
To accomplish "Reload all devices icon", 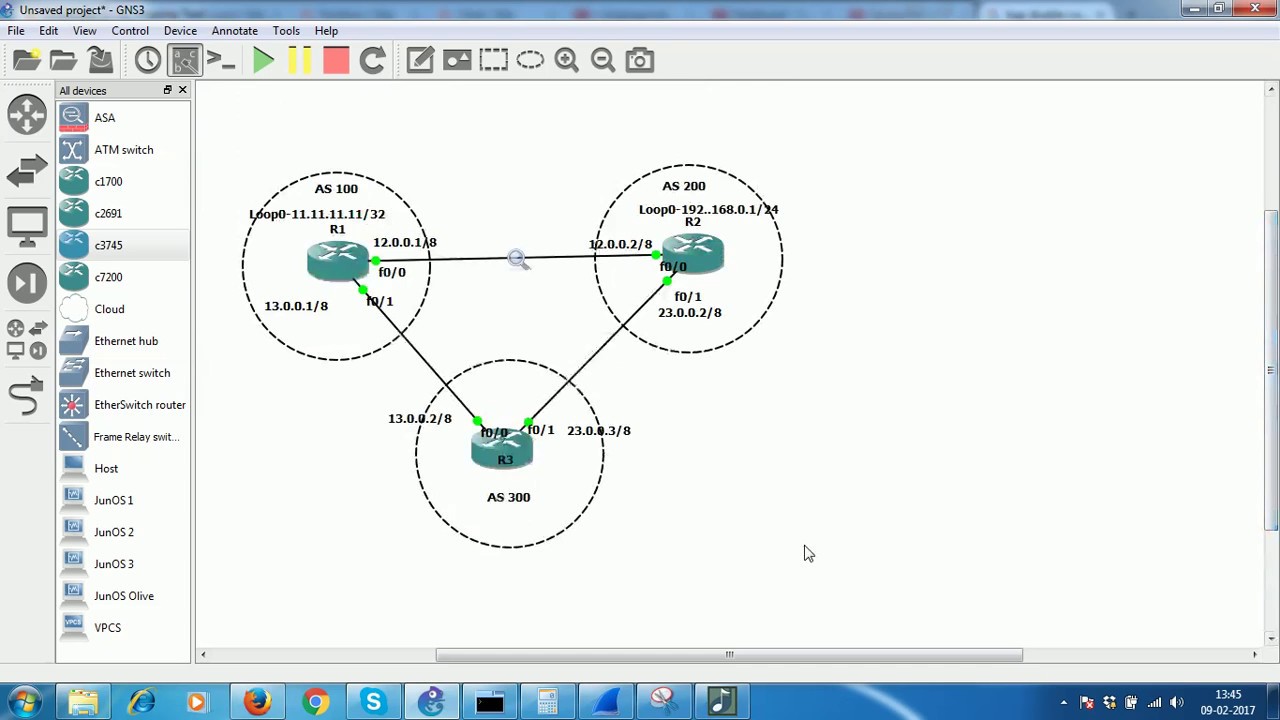I will click(372, 60).
